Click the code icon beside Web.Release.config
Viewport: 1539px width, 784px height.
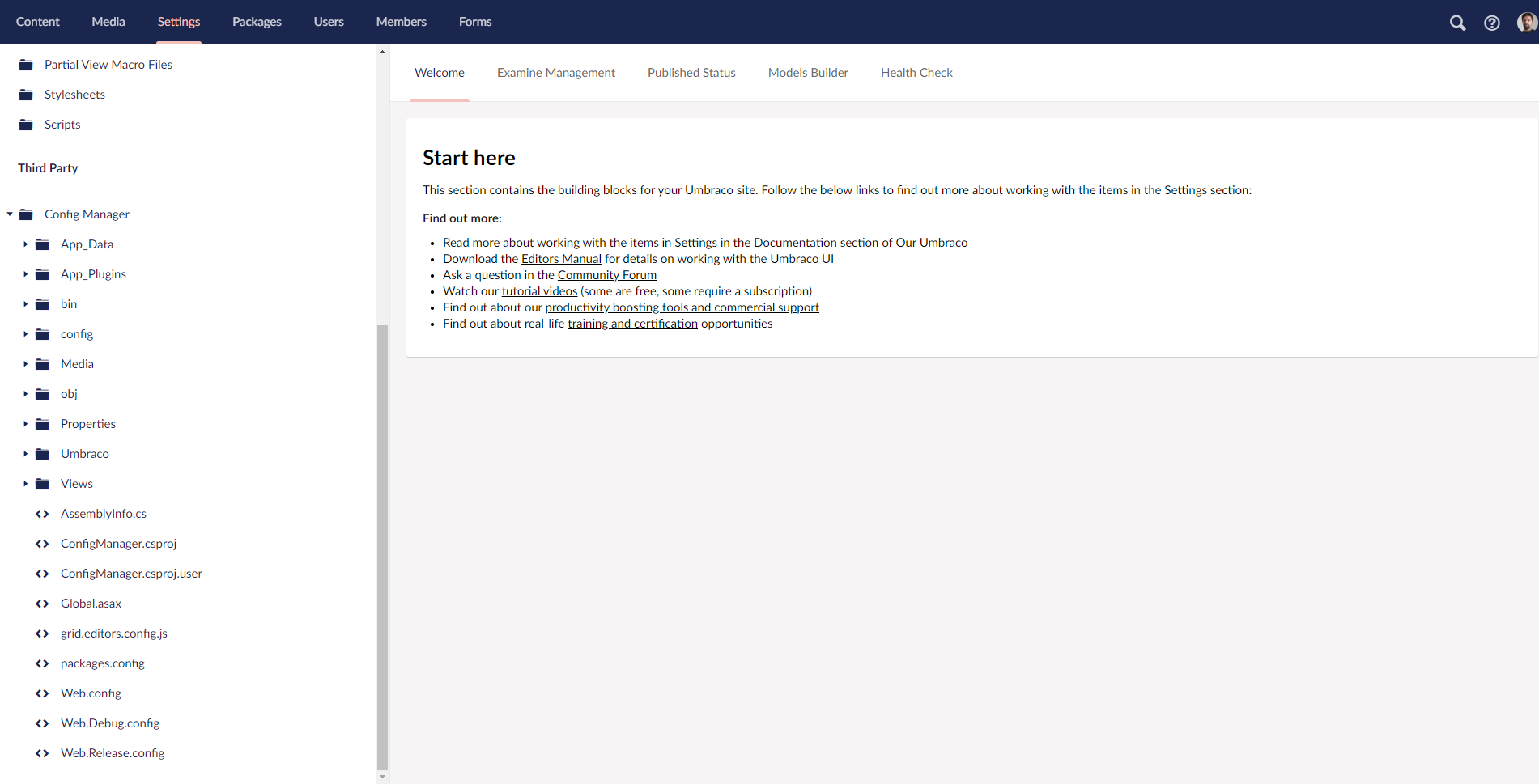(42, 753)
